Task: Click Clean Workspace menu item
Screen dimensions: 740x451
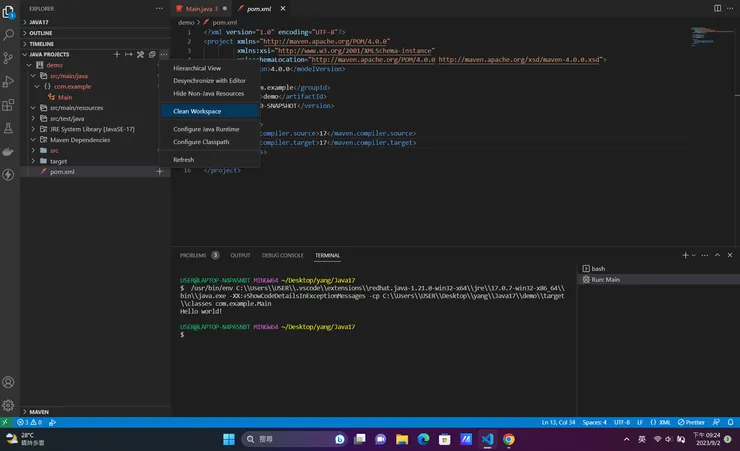Action: pyautogui.click(x=197, y=111)
